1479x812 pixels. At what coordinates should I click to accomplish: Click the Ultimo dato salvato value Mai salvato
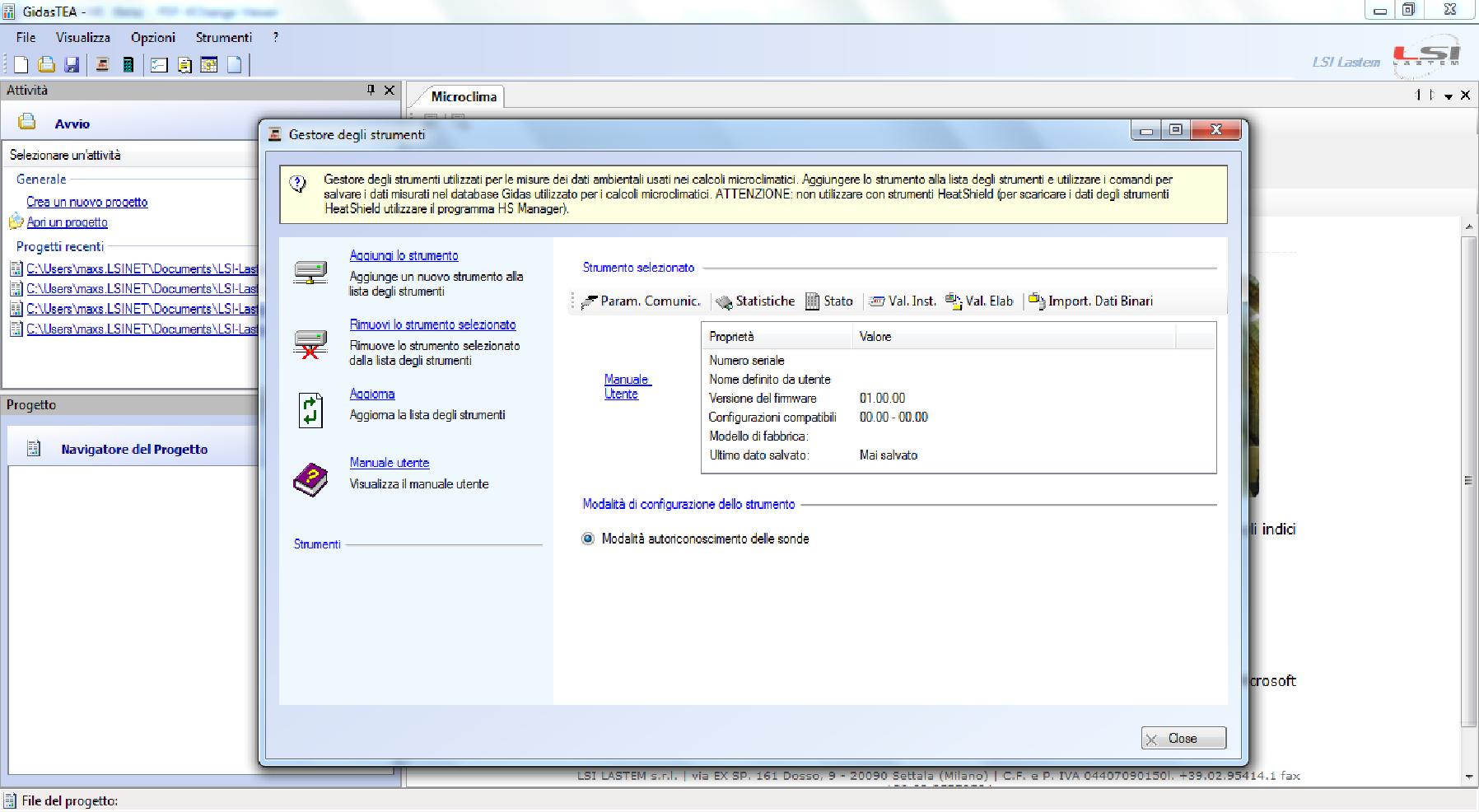pyautogui.click(x=888, y=455)
